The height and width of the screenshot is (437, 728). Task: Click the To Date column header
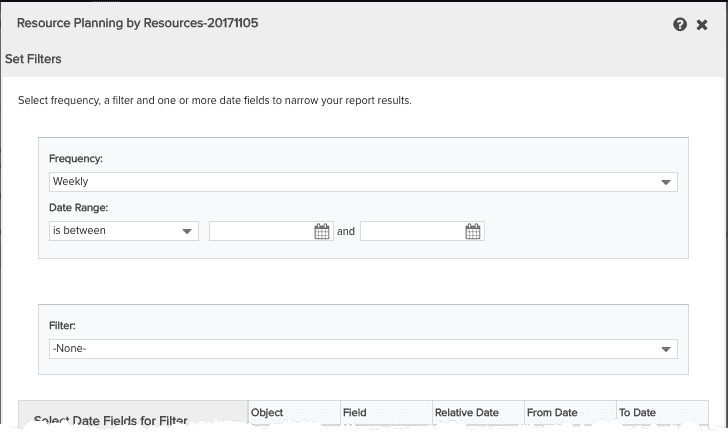click(x=637, y=412)
